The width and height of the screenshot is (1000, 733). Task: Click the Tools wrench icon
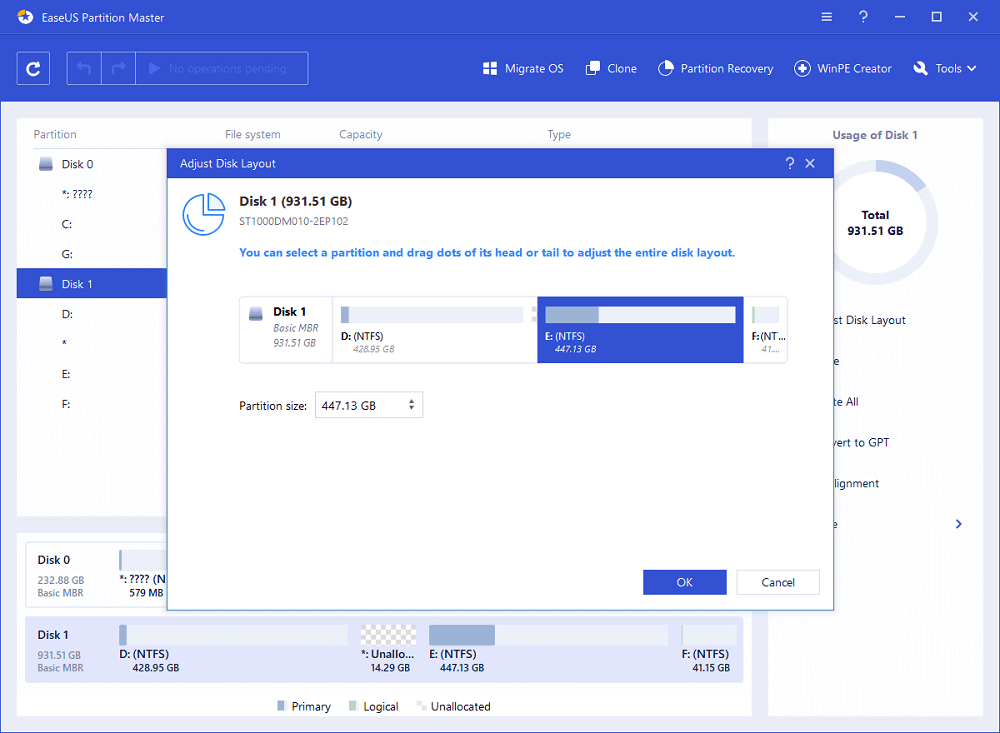pos(921,68)
